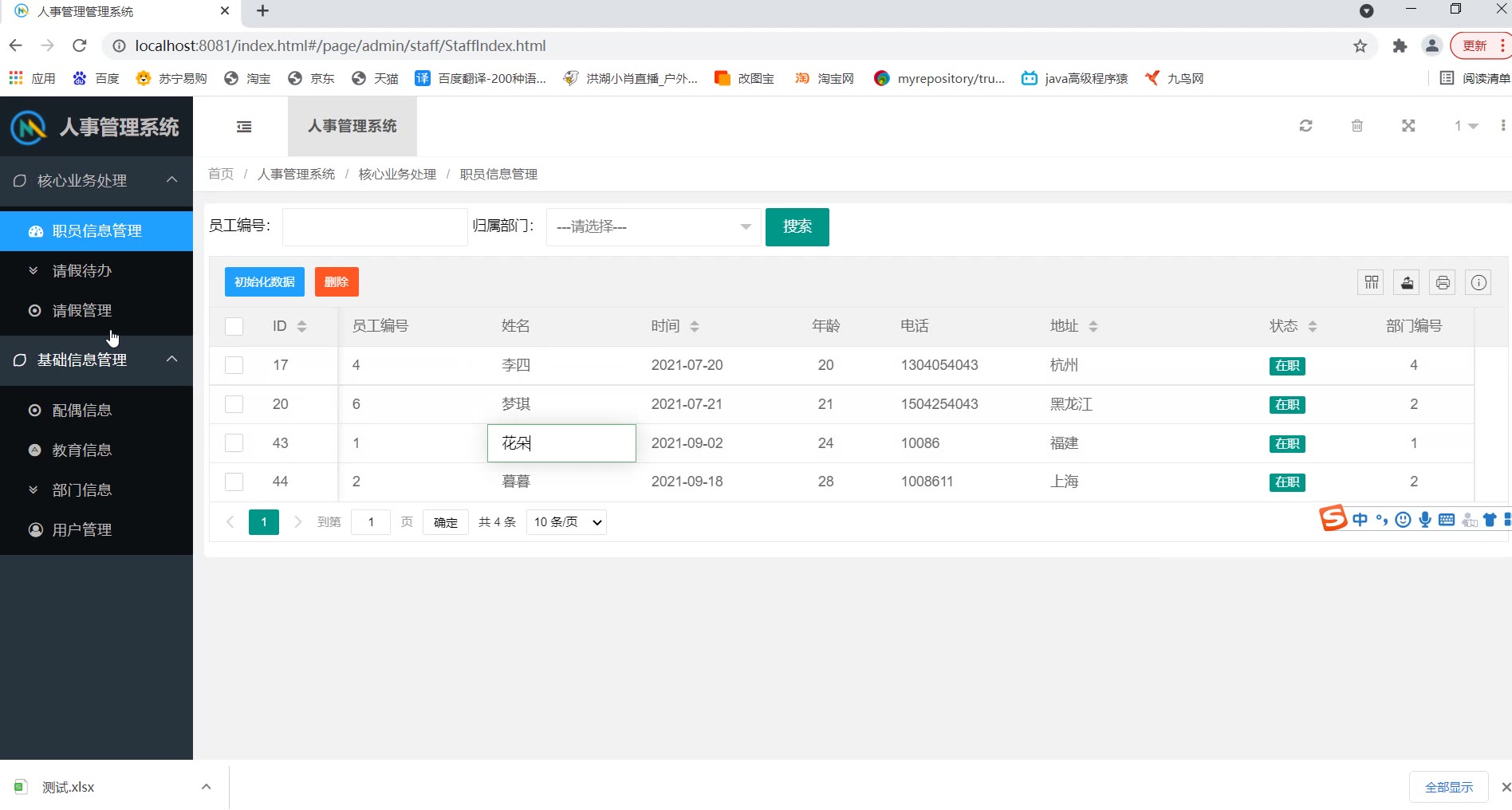Click the system logo in sidebar
Viewport: 1512px width, 810px height.
(x=29, y=127)
